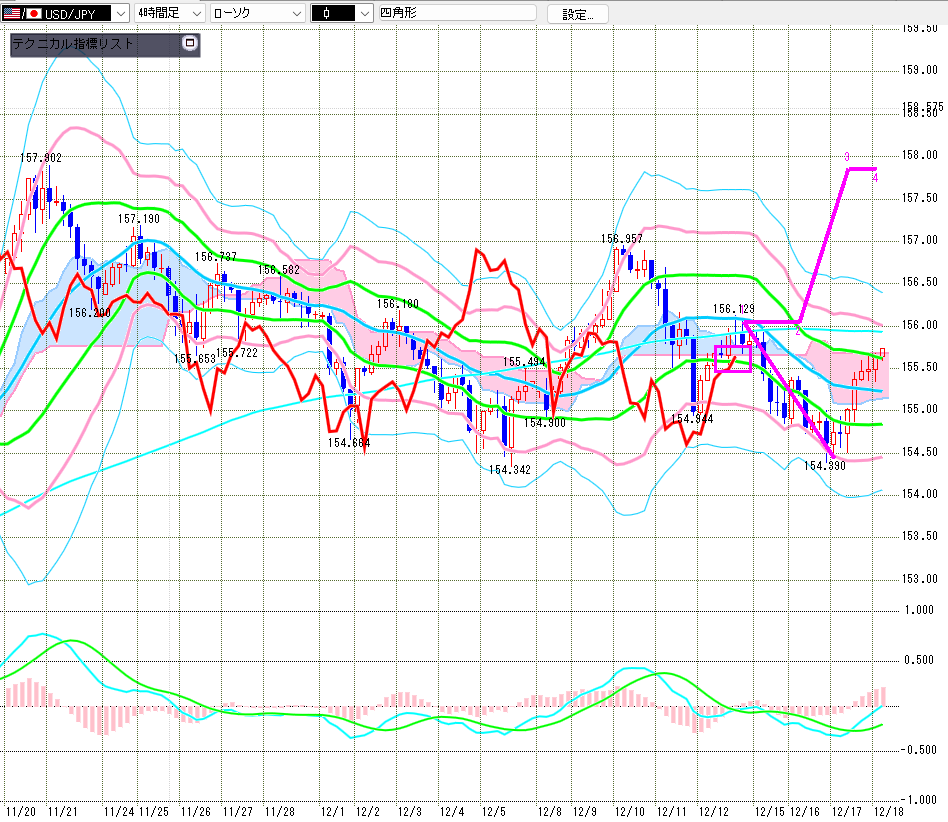Click the 158.00 level on price axis
The width and height of the screenshot is (948, 822).
[919, 155]
